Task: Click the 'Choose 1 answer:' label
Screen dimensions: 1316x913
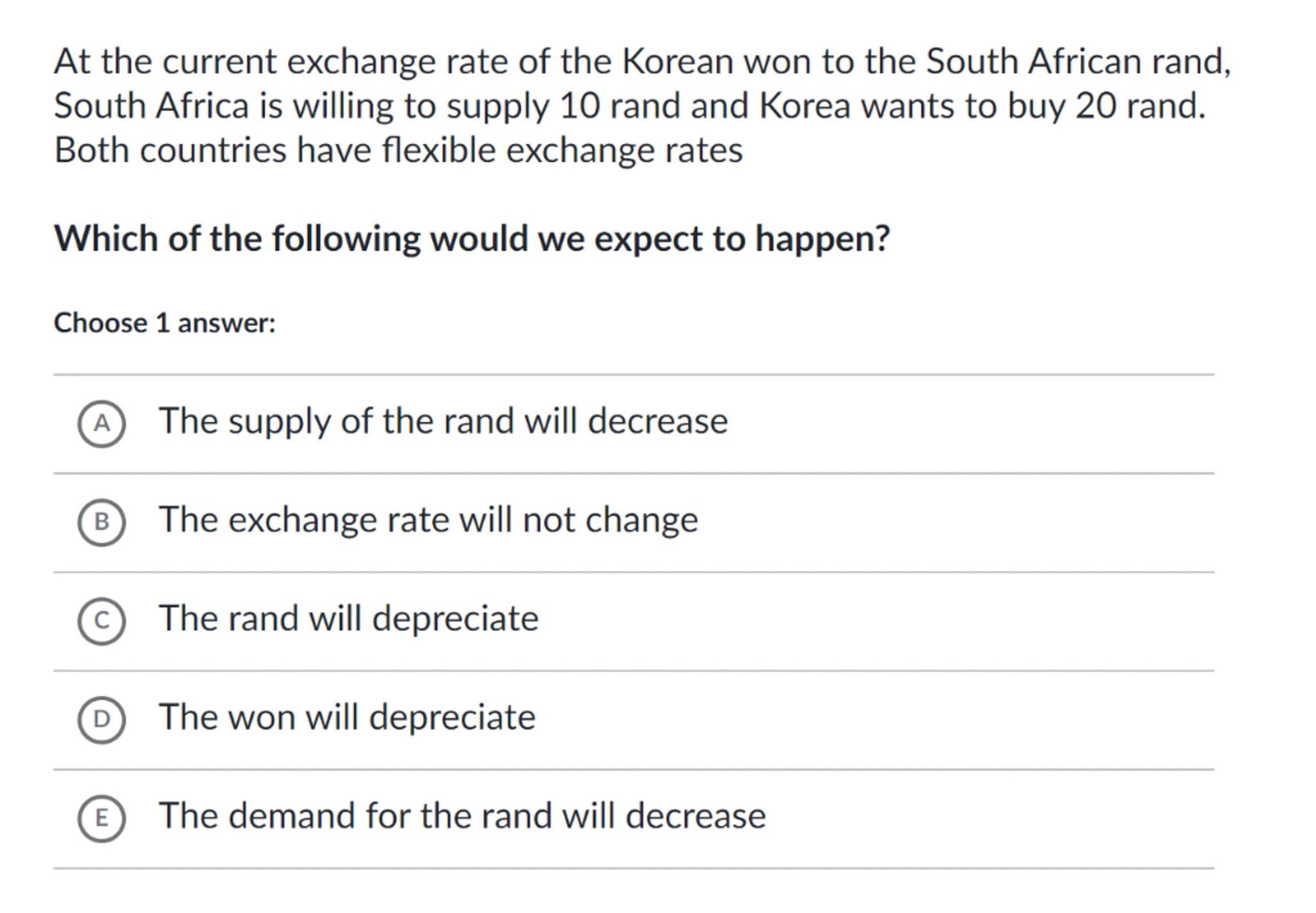Action: point(164,323)
